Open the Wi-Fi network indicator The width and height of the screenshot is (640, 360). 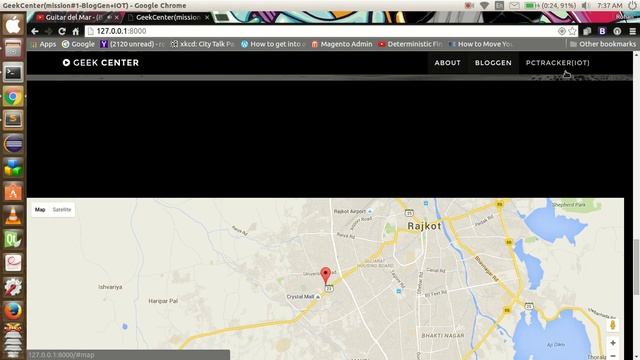[x=484, y=5]
